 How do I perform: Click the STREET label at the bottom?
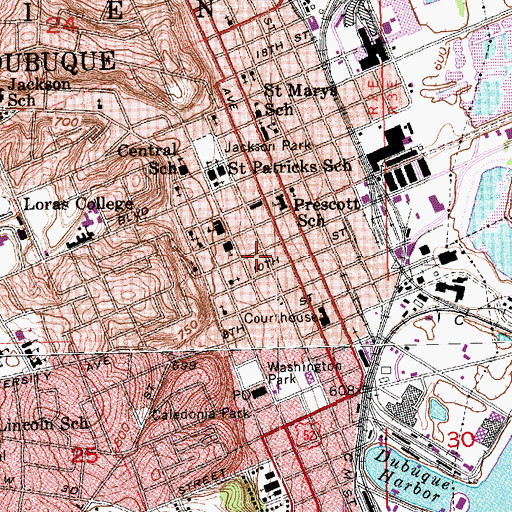coord(202,482)
